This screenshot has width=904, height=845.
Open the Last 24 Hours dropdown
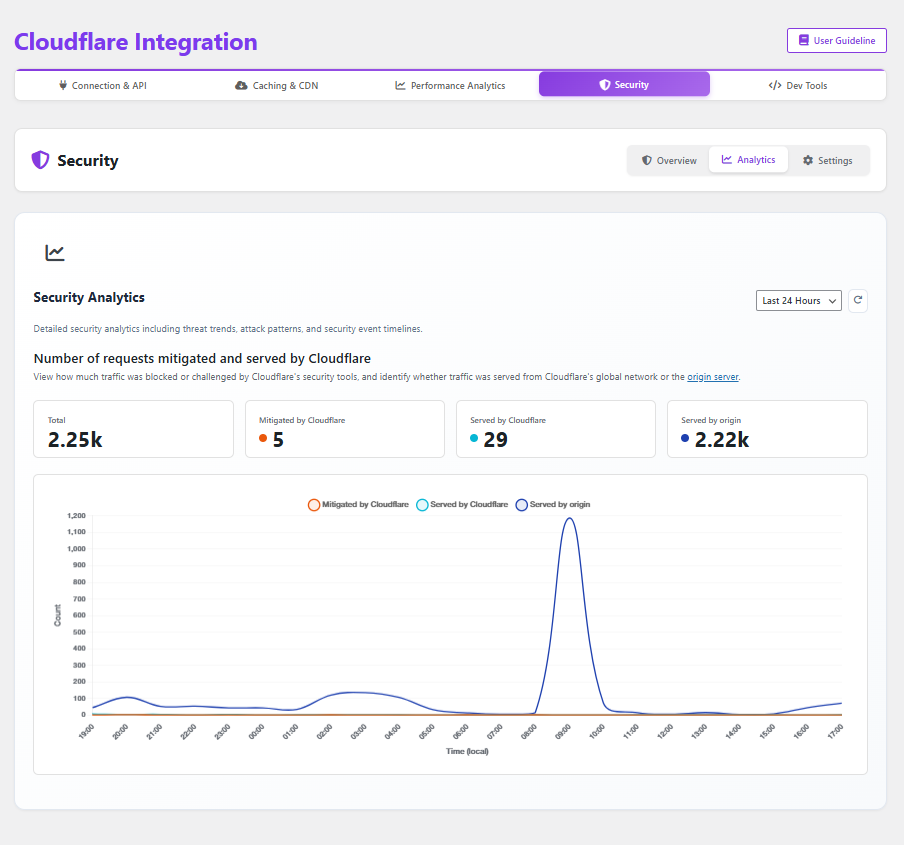(799, 301)
